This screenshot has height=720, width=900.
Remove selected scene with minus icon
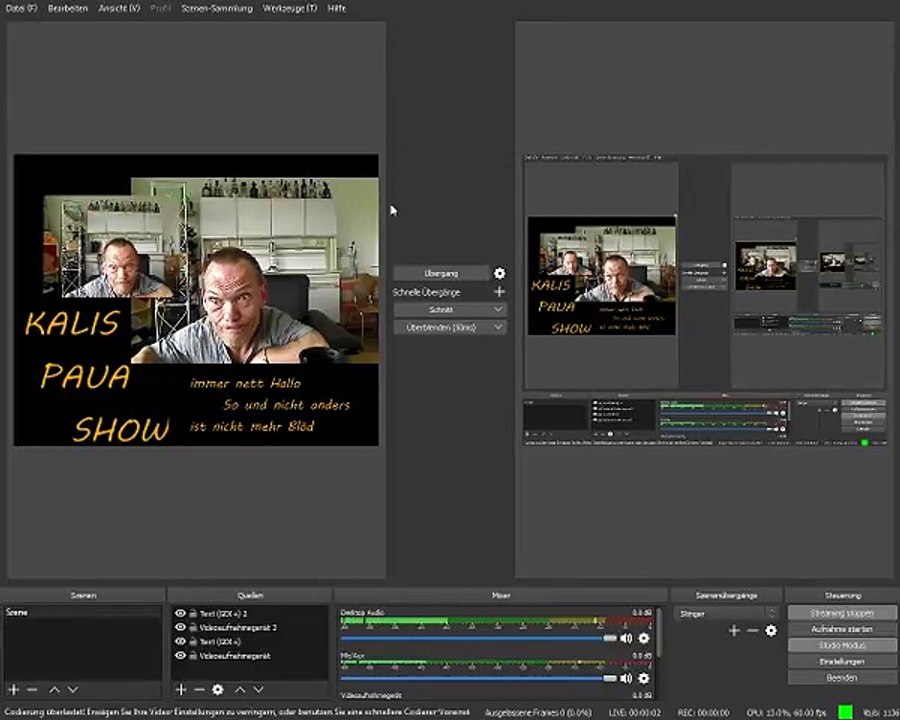32,689
